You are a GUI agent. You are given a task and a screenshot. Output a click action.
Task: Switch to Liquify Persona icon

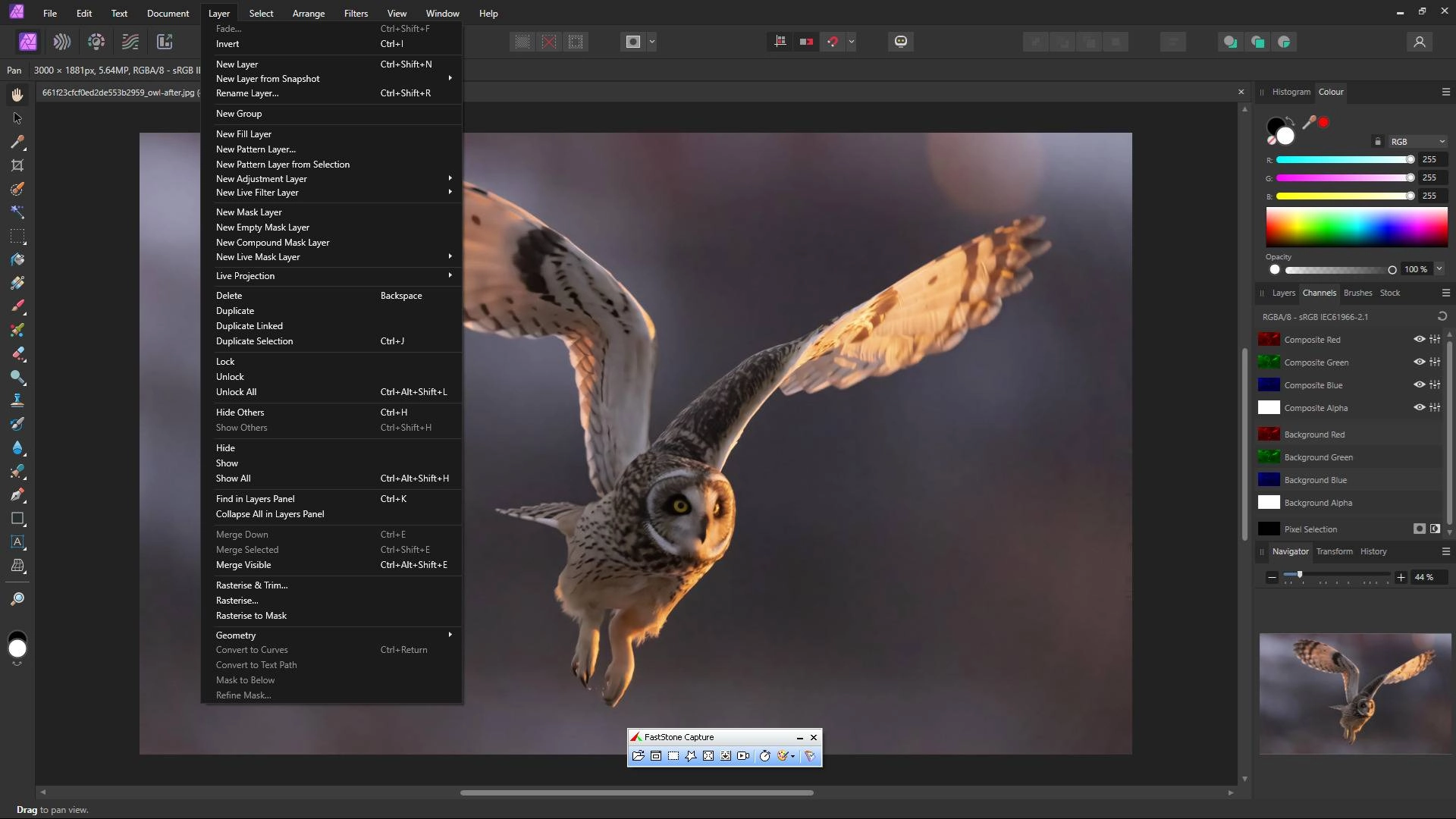pyautogui.click(x=62, y=42)
